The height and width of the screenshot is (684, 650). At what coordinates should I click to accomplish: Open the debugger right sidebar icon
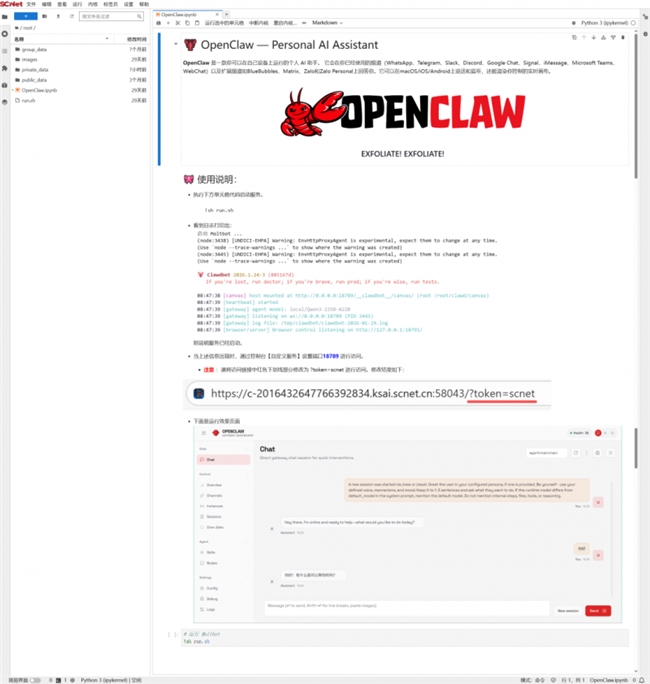click(645, 34)
